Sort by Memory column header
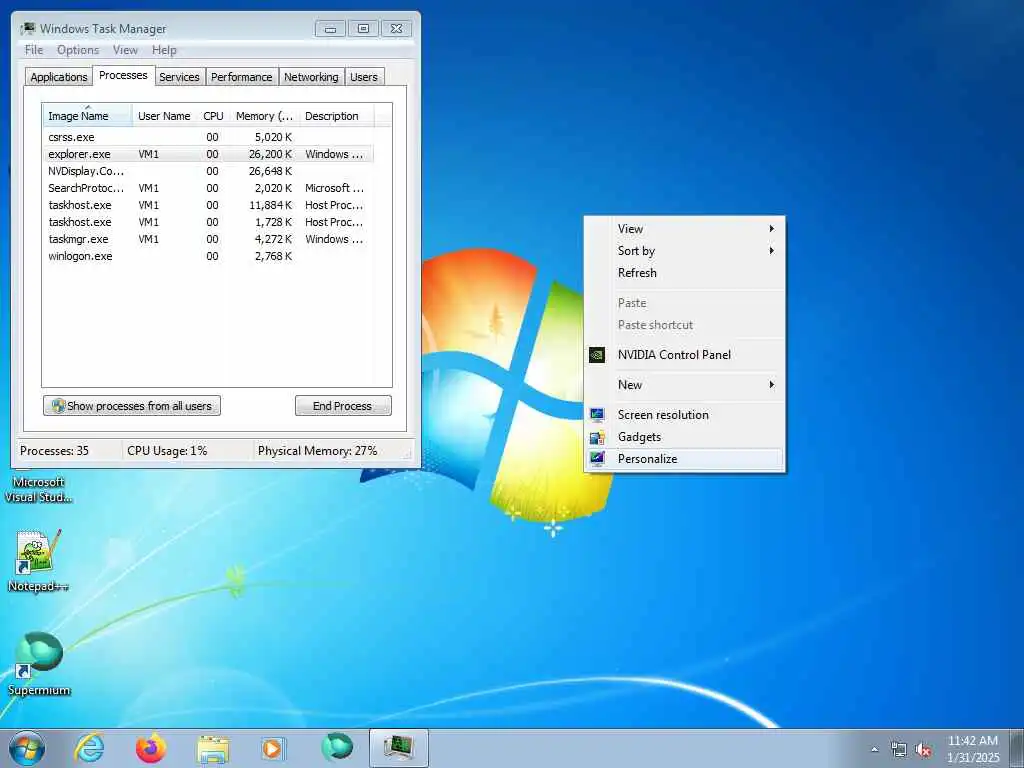1024x768 pixels. tap(264, 116)
